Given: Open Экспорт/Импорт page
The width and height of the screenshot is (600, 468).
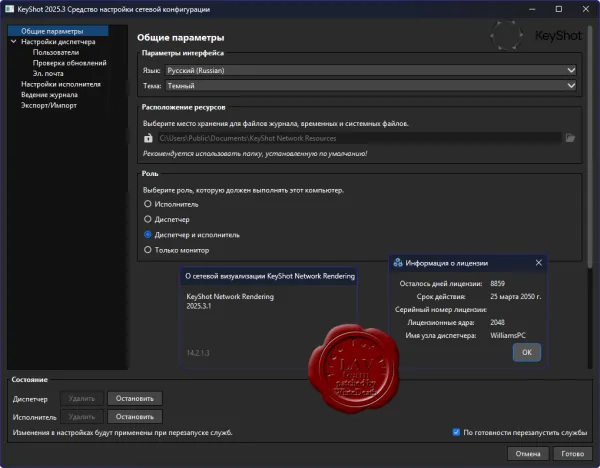Looking at the screenshot, I should point(49,105).
